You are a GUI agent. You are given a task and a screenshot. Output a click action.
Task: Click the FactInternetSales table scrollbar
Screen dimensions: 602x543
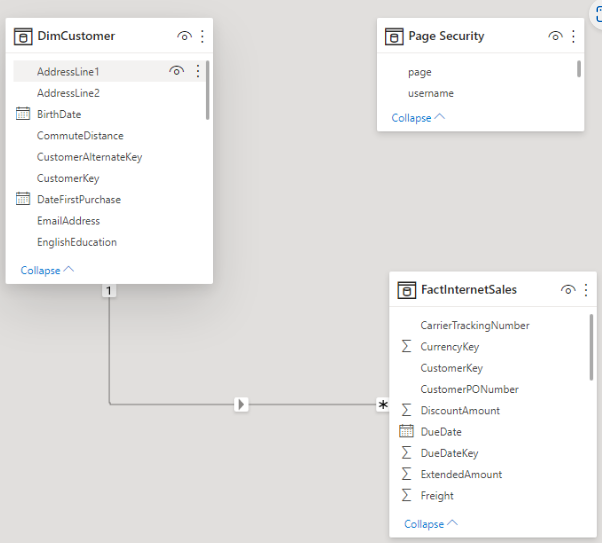point(591,347)
